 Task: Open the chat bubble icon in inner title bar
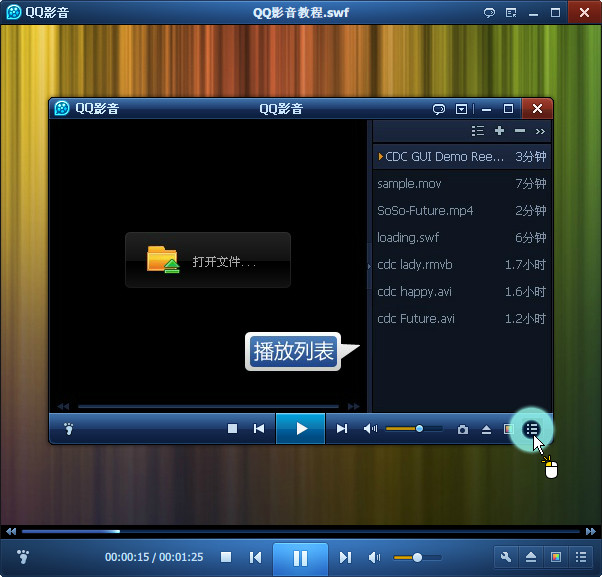click(x=439, y=109)
